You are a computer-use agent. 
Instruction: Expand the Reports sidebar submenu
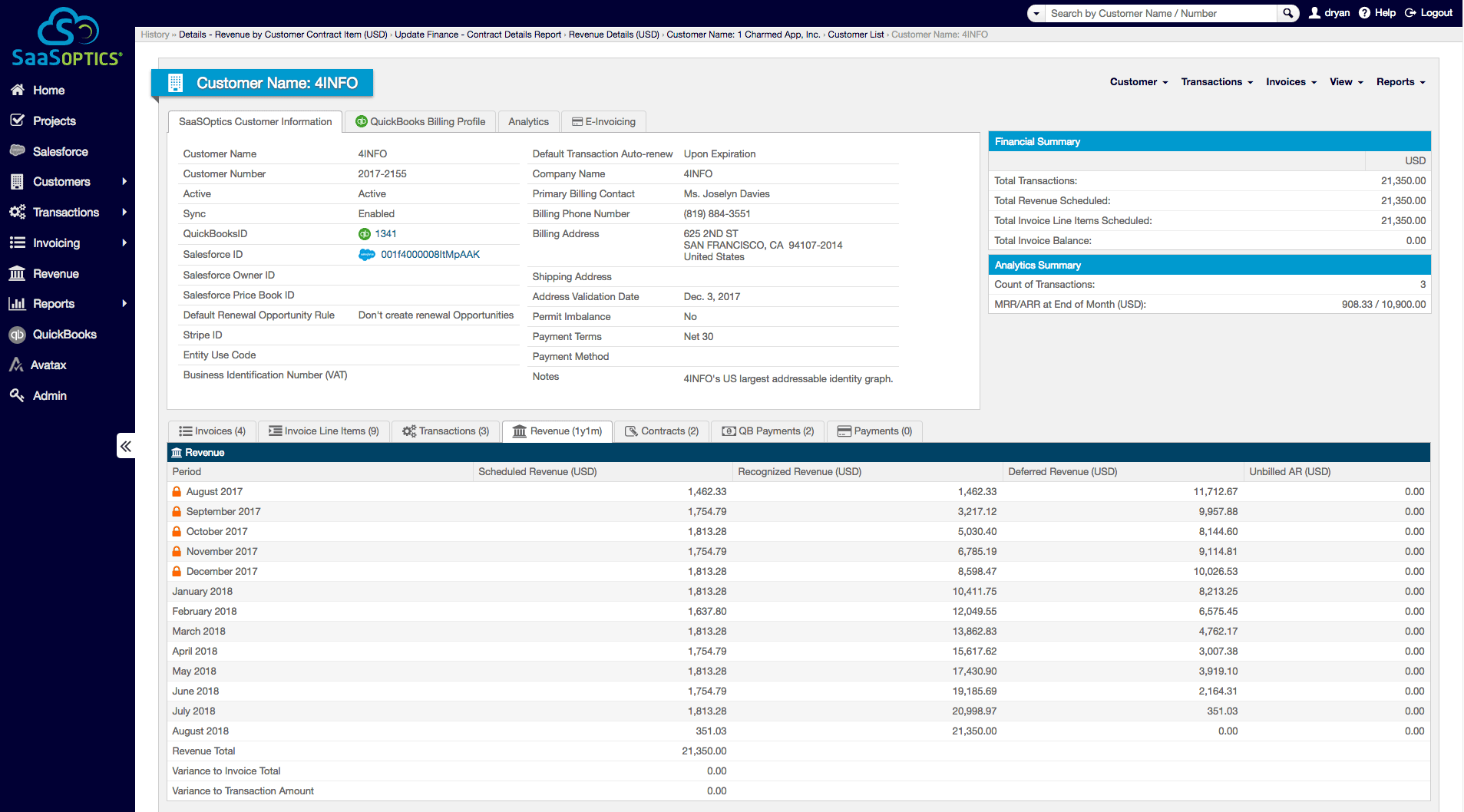click(x=124, y=304)
